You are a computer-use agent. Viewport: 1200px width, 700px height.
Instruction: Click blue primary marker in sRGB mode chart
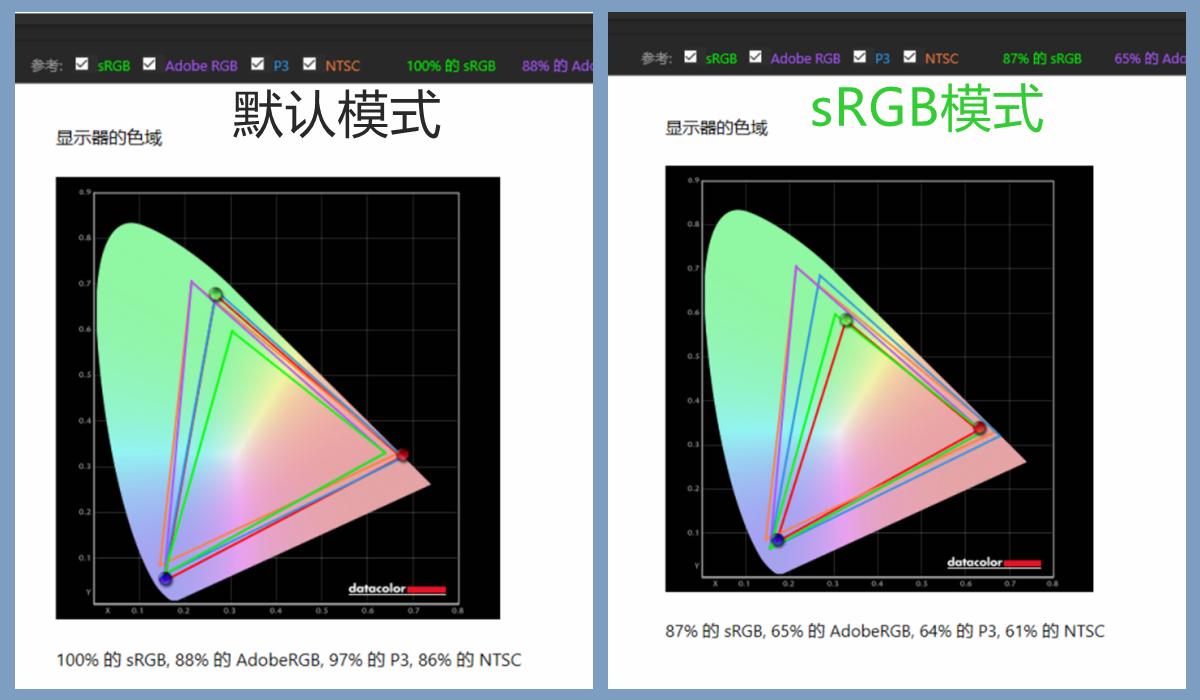click(x=778, y=540)
